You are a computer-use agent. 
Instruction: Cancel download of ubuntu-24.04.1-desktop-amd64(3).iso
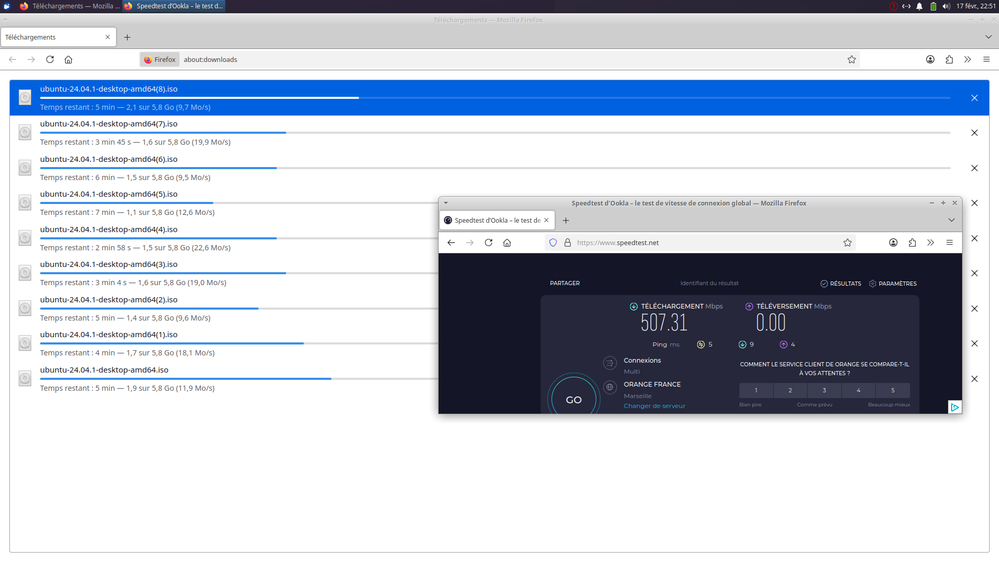pos(974,273)
